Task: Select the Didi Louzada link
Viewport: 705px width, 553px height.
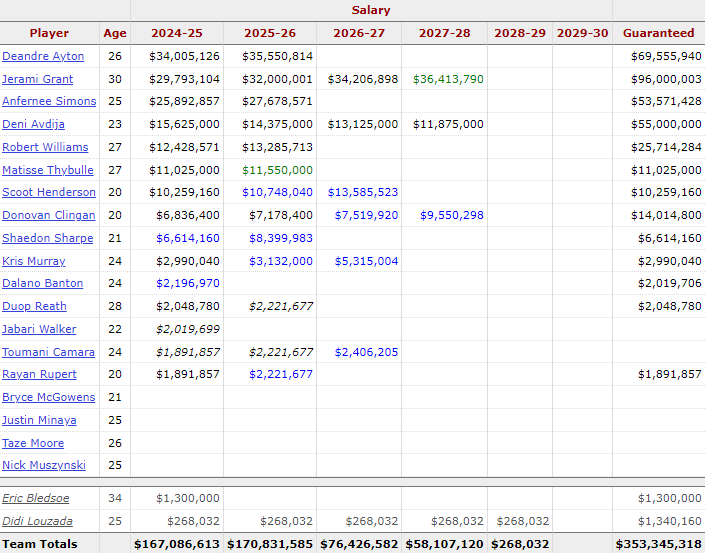Action: click(37, 521)
